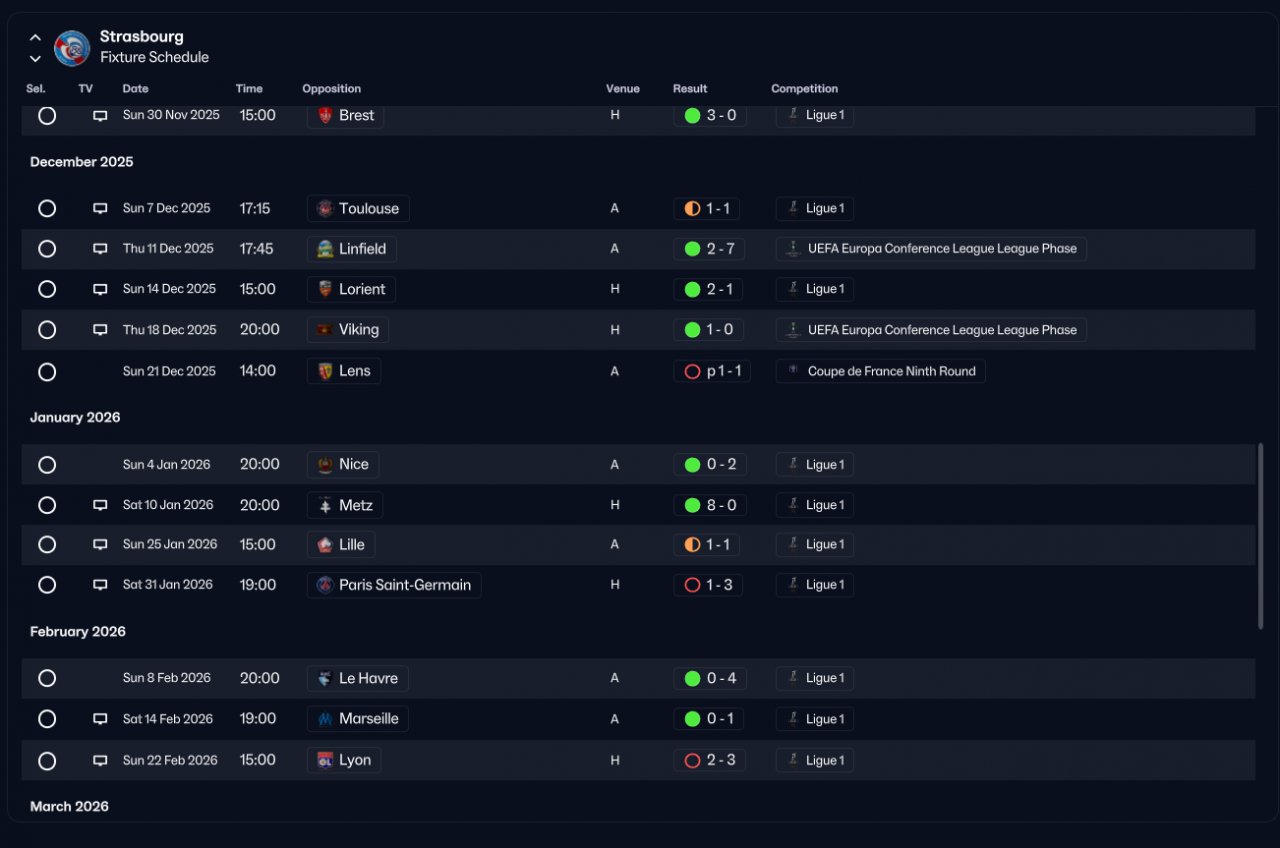Click the Coupe de France trophy icon
Viewport: 1280px width, 848px height.
[x=793, y=371]
